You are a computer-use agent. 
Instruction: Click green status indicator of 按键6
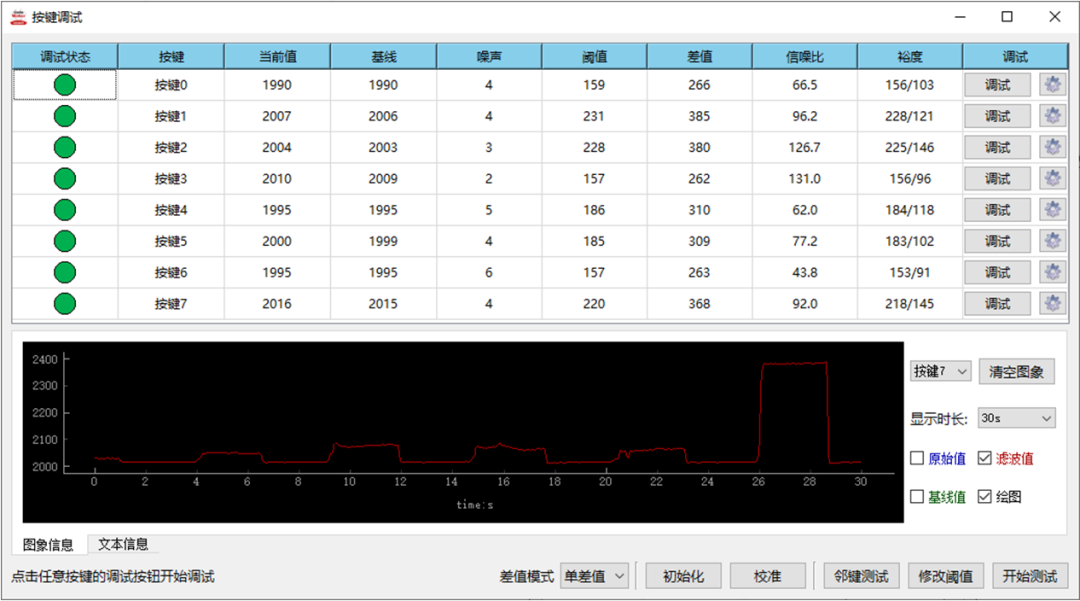65,272
